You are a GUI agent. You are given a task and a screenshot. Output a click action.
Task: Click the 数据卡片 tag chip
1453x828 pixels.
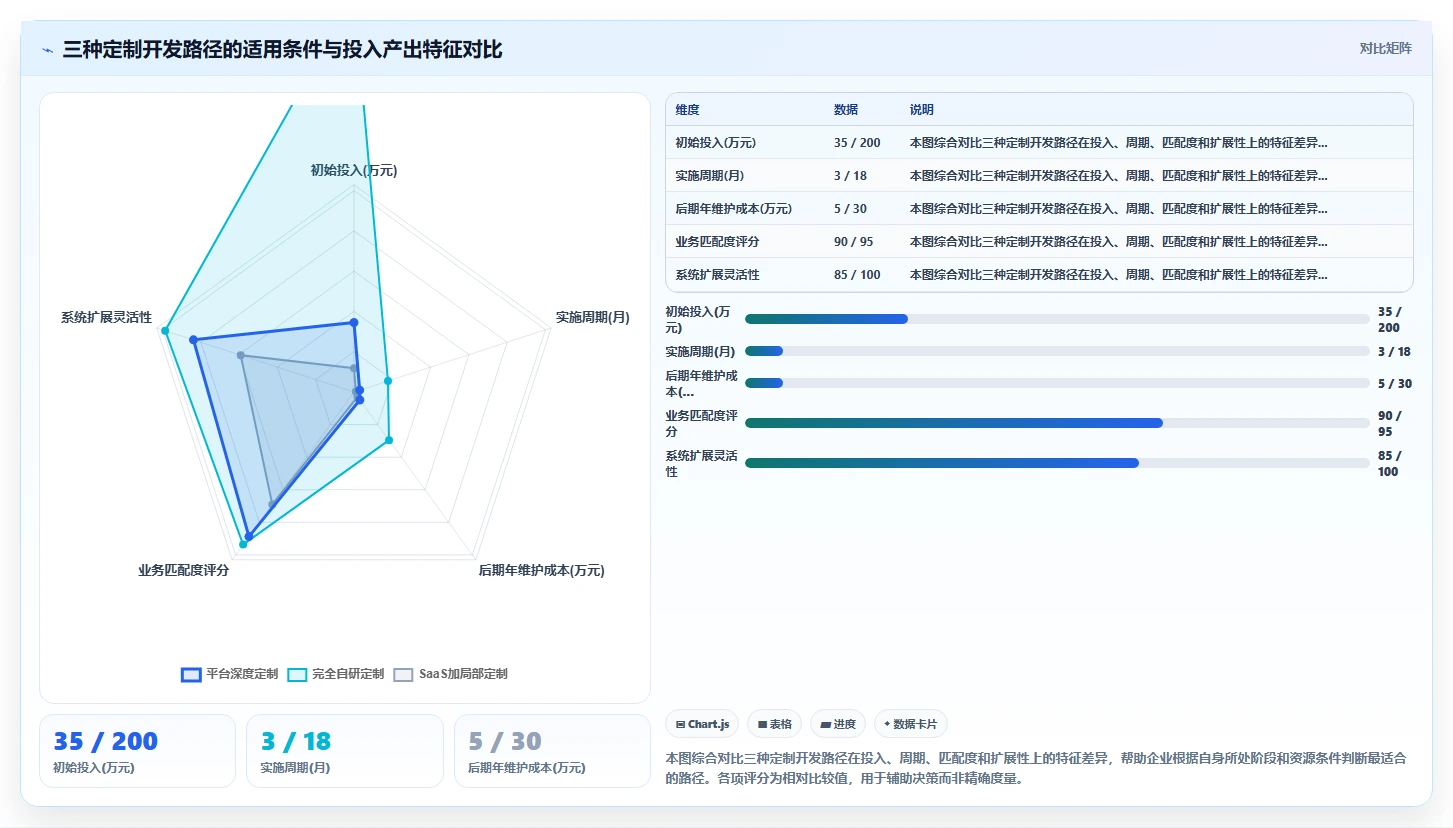[x=911, y=724]
